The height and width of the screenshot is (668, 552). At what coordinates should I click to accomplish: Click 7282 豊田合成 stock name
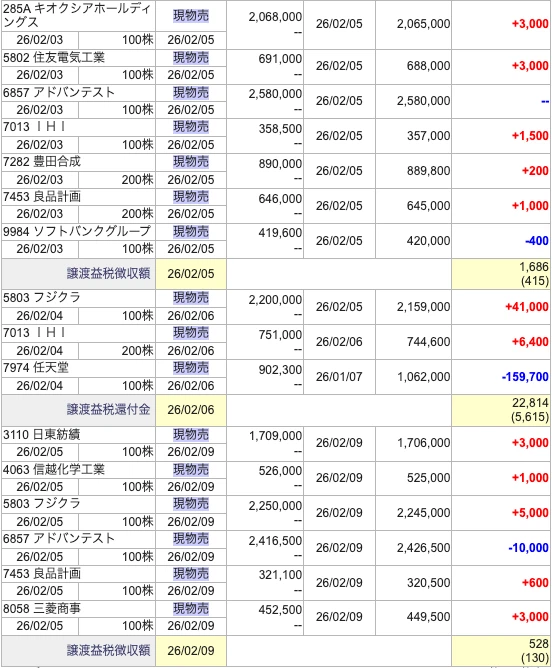coord(42,162)
